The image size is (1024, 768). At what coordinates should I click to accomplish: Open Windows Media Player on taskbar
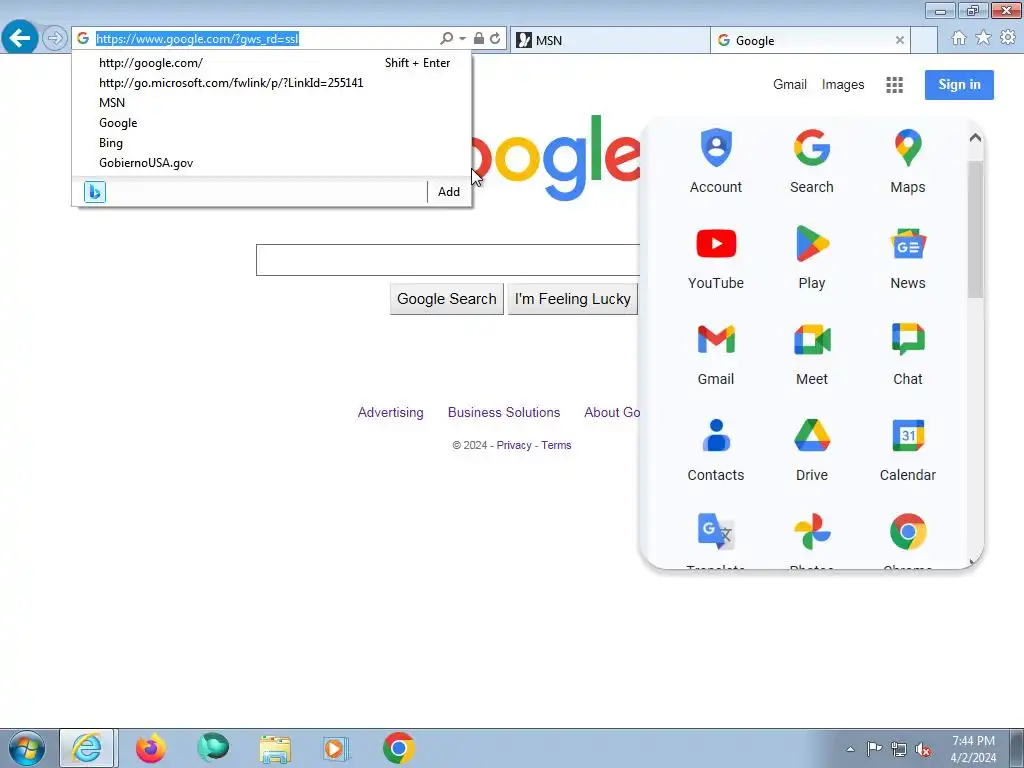pyautogui.click(x=336, y=748)
